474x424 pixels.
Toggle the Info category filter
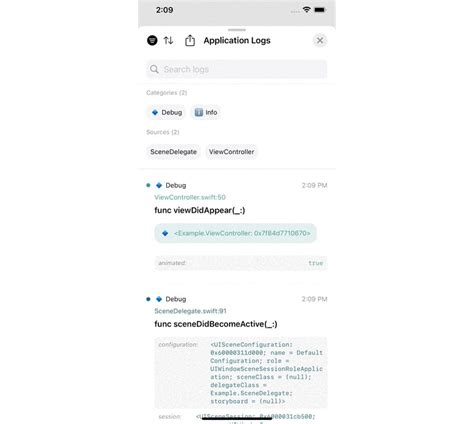pyautogui.click(x=206, y=112)
